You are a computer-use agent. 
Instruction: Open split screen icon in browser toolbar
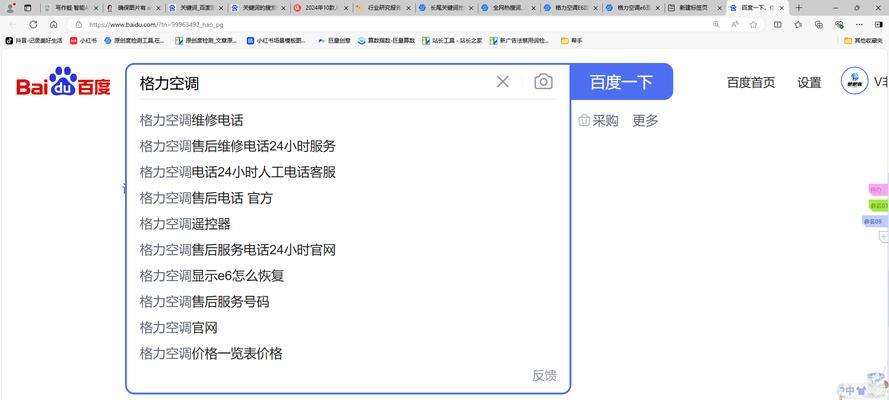[778, 24]
